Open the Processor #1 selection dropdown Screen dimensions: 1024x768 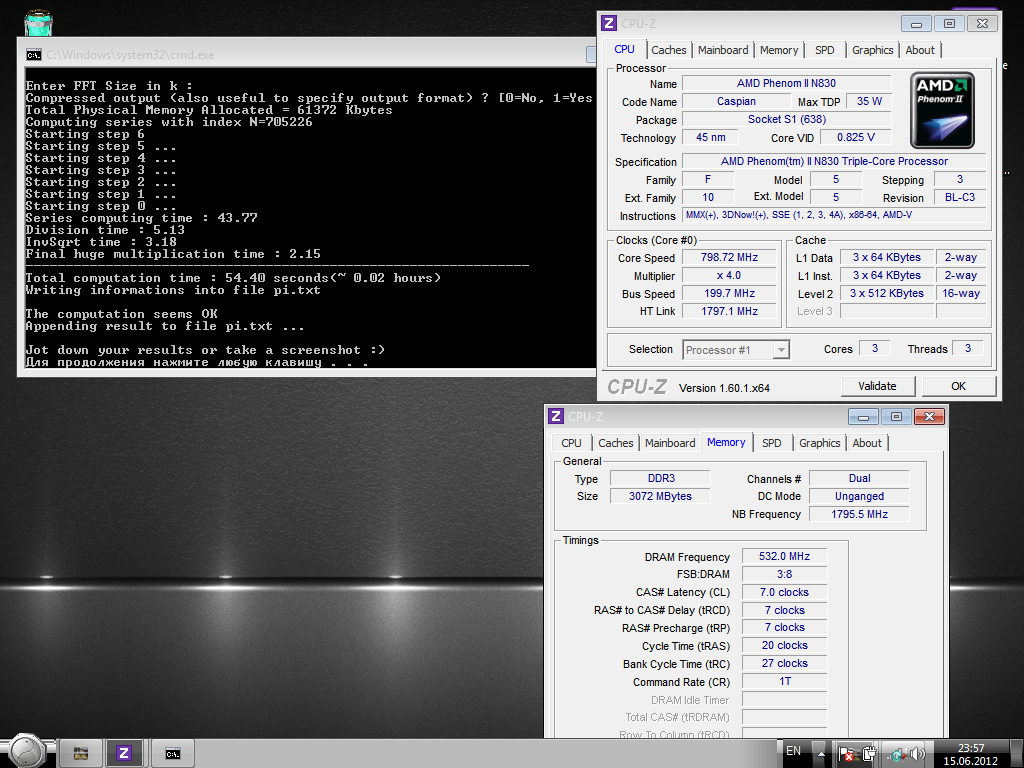736,350
